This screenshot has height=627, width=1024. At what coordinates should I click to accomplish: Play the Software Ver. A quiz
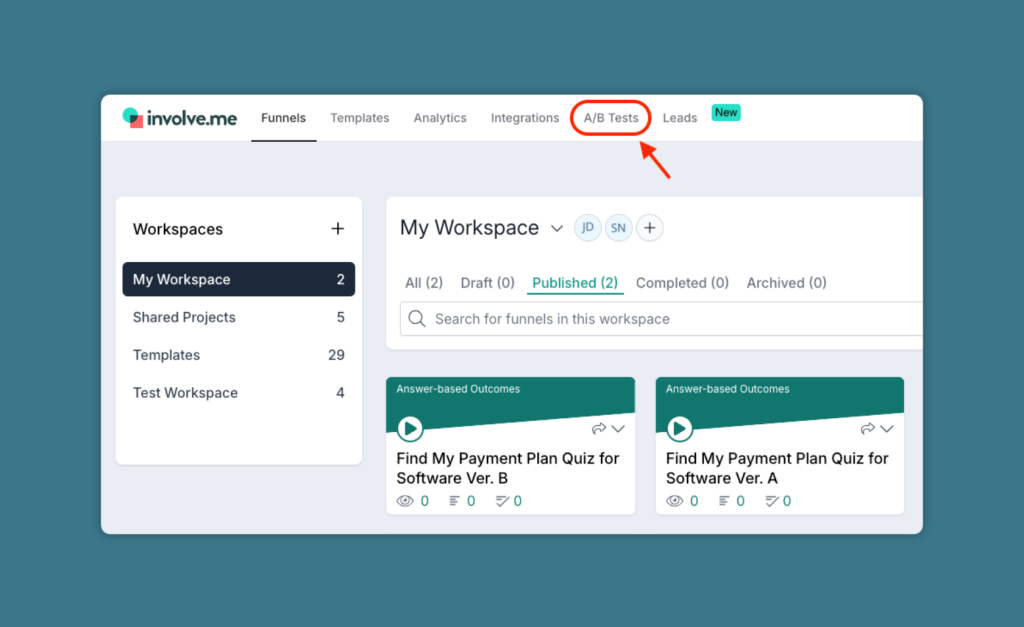(680, 429)
